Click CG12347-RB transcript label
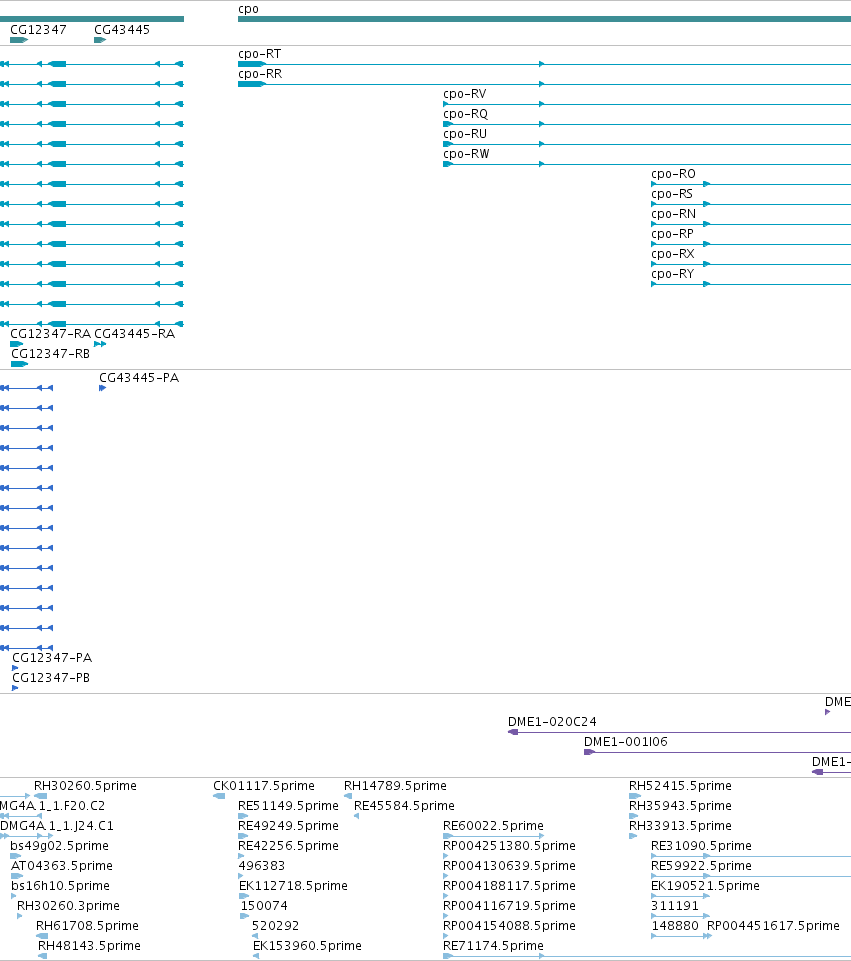The image size is (851, 961). coord(50,354)
